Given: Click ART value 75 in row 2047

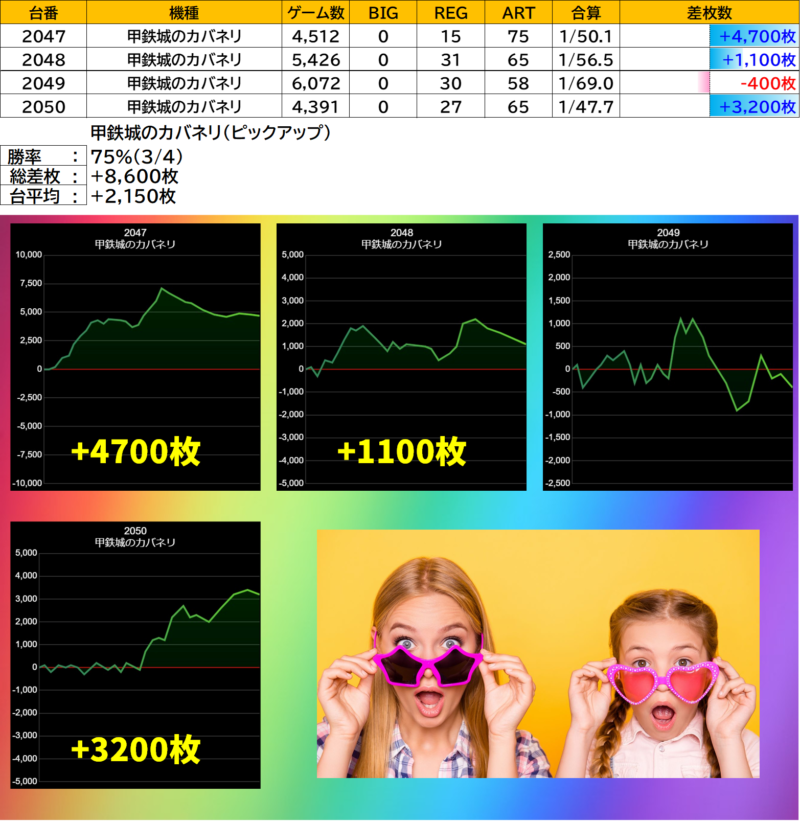Looking at the screenshot, I should [518, 36].
